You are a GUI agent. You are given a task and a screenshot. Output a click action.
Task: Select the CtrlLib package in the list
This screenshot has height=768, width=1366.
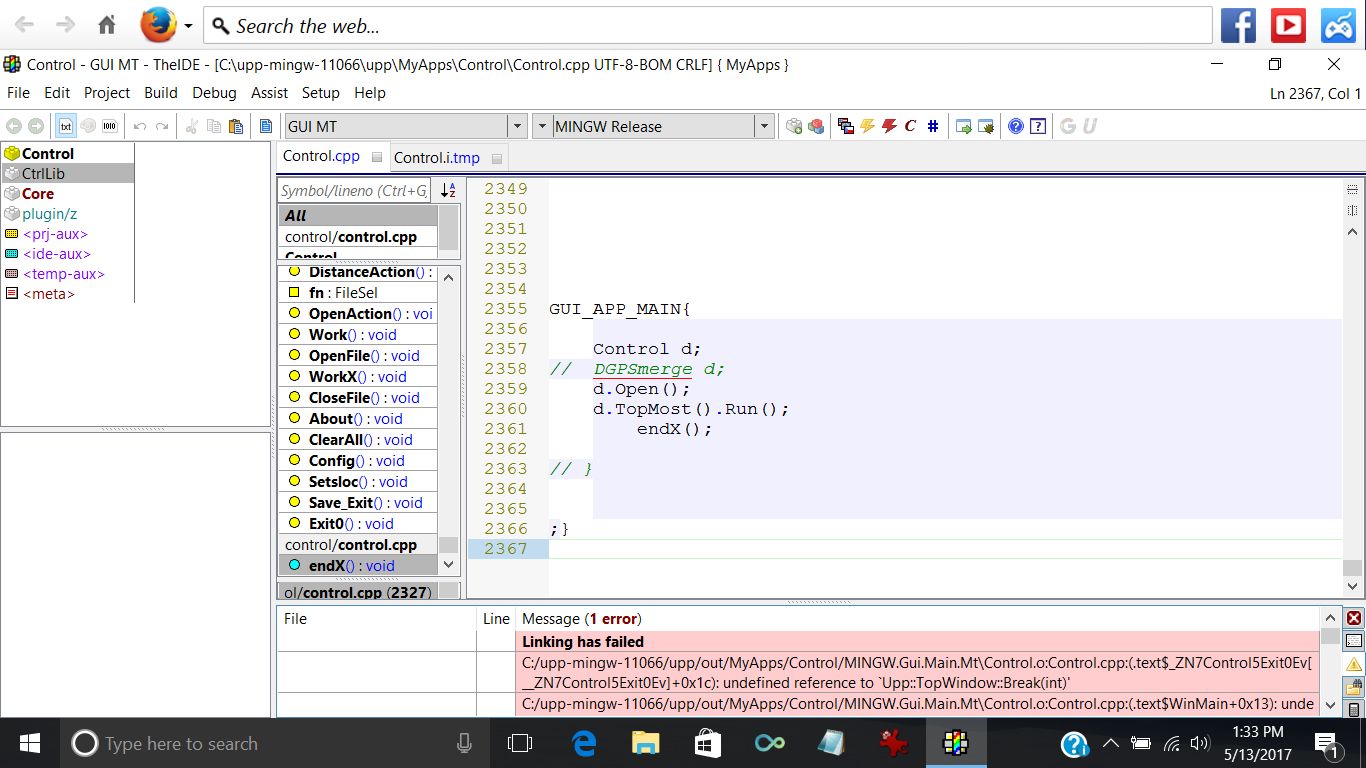click(x=43, y=173)
